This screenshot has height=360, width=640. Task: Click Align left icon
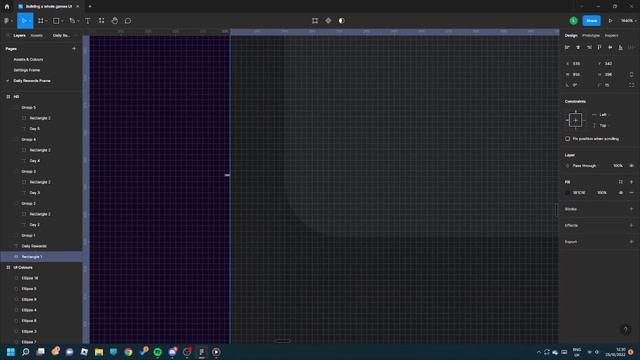(x=567, y=47)
